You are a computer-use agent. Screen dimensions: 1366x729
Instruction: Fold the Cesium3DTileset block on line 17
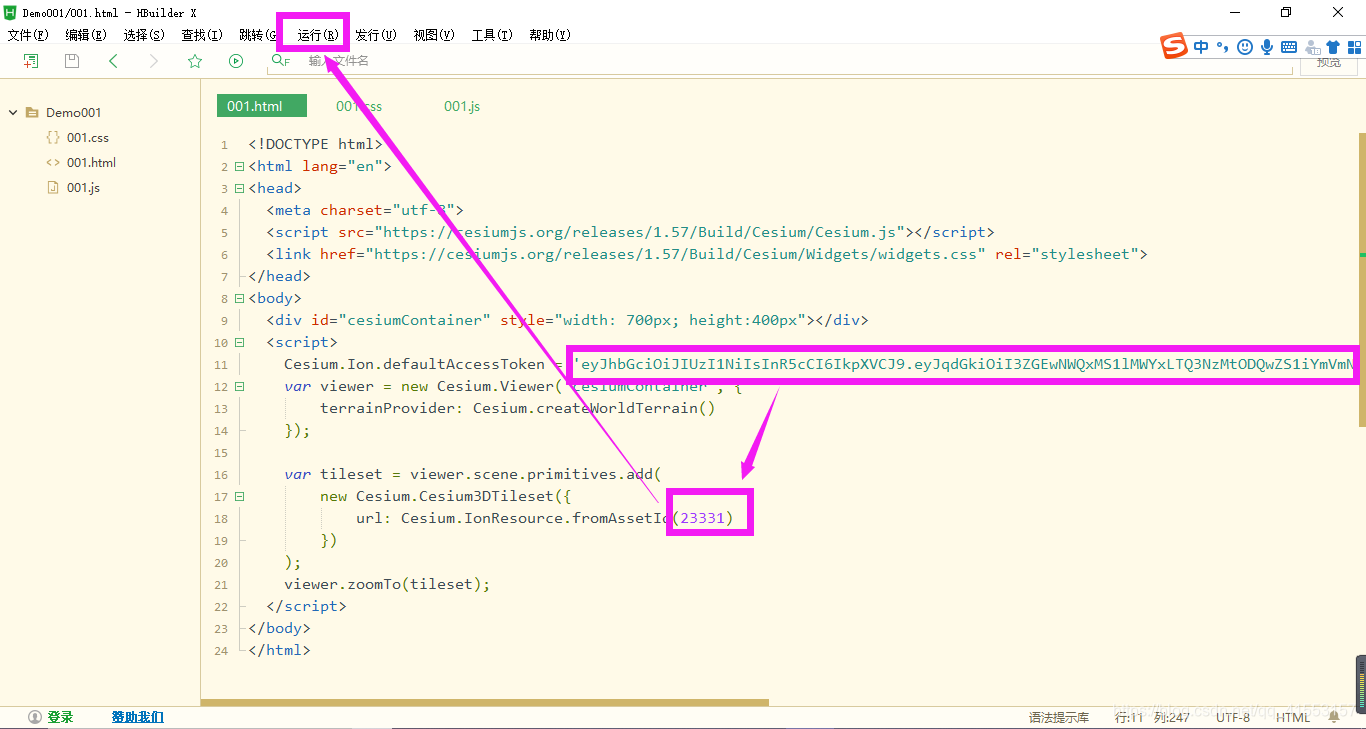tap(239, 497)
